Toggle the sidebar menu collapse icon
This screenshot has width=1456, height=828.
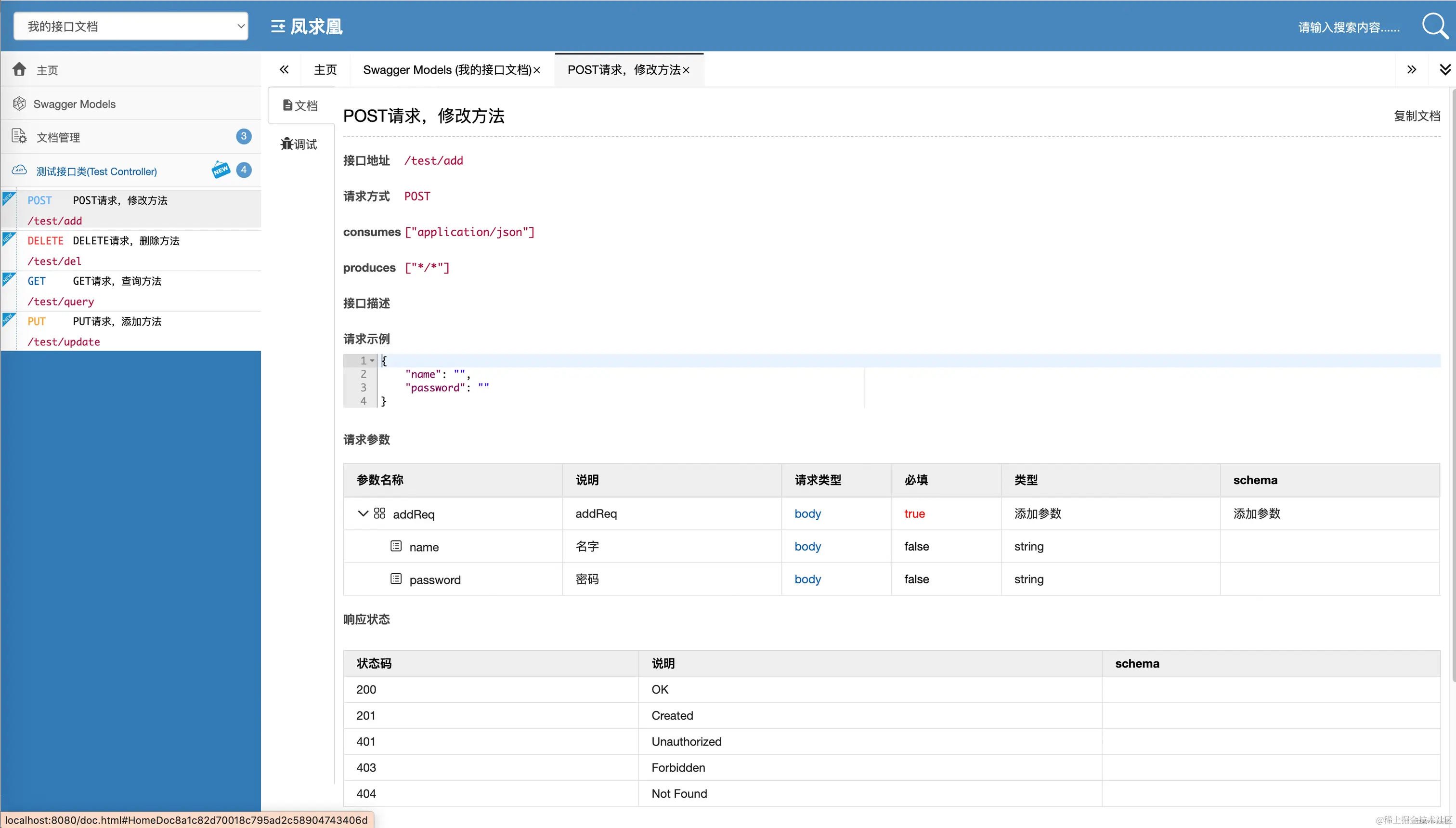click(277, 26)
